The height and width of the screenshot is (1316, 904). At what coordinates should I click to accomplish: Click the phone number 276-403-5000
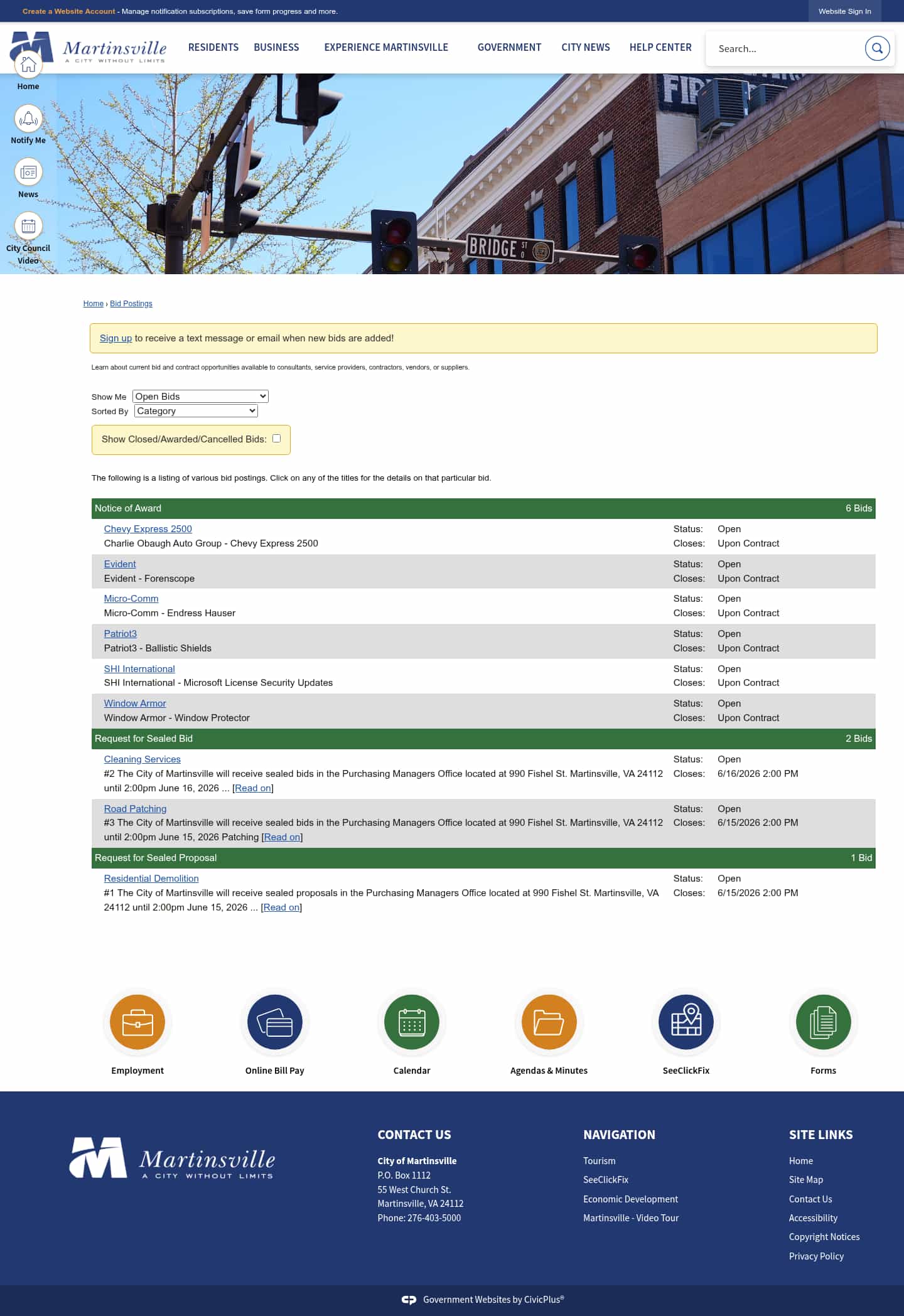pos(434,1218)
